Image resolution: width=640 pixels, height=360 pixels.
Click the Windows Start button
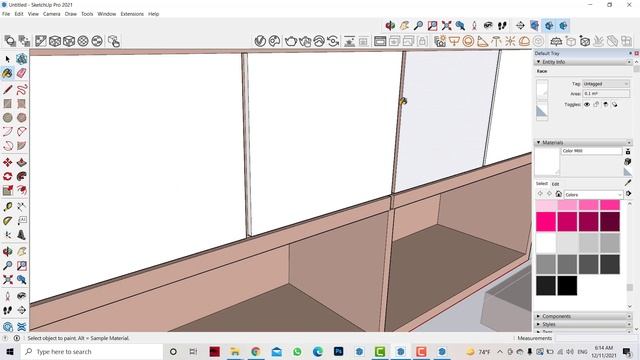[10, 351]
